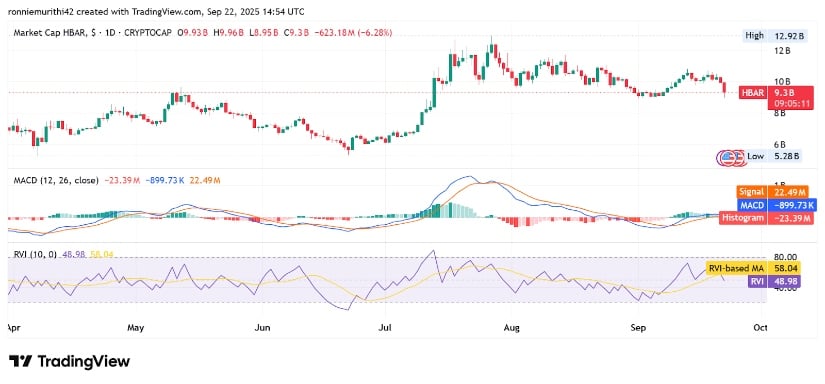Click the Oct label on time axis
825x384 pixels.
[760, 328]
